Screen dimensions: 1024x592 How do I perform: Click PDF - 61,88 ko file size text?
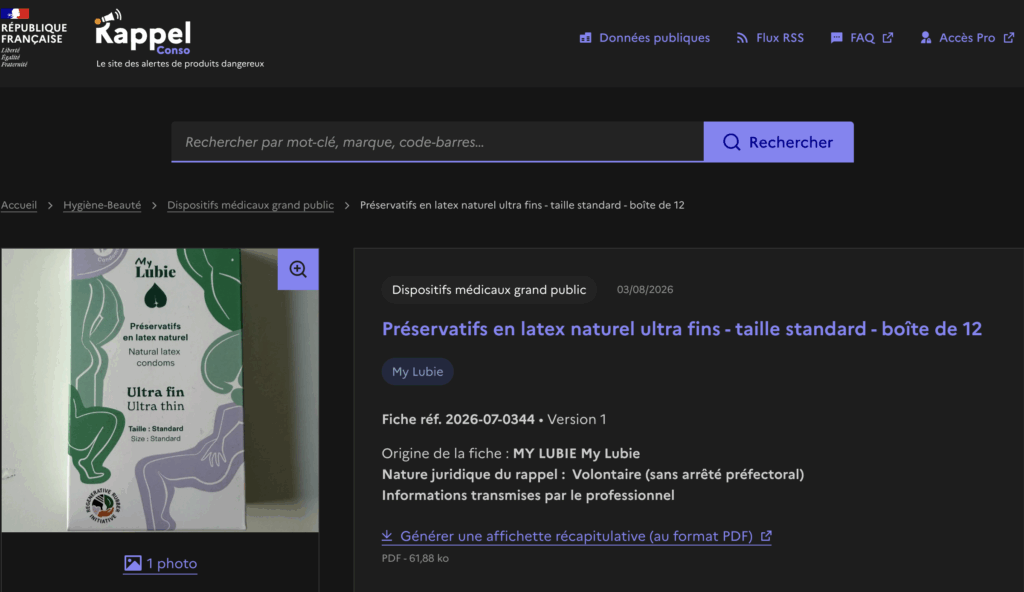tap(415, 558)
